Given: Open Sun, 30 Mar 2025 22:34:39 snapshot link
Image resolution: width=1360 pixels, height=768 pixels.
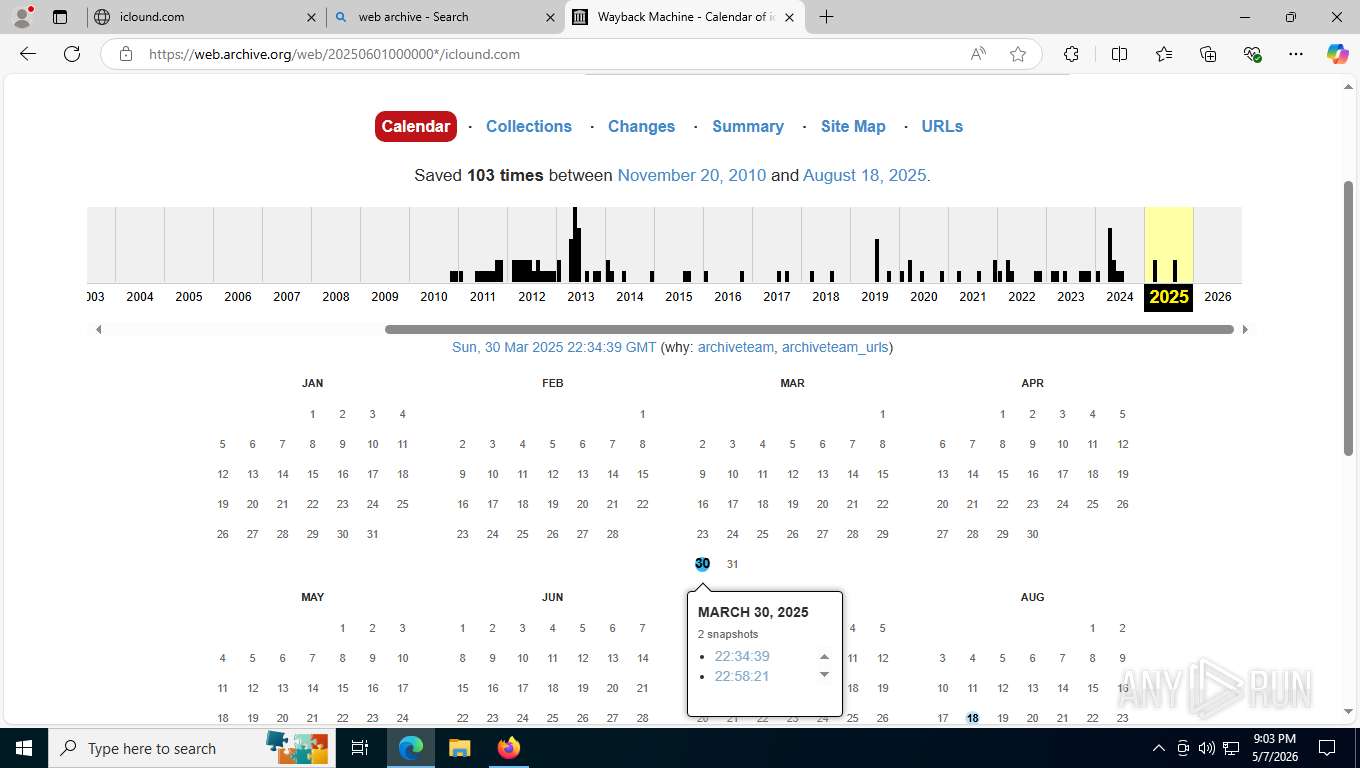Looking at the screenshot, I should coord(554,347).
